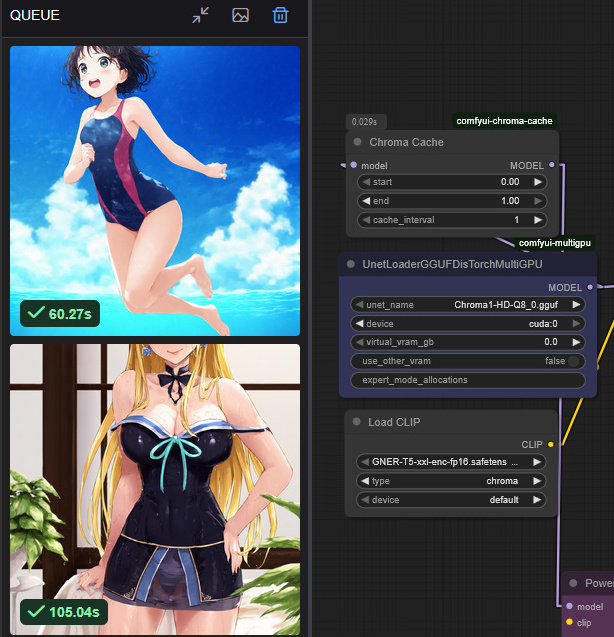
Task: Collapse the Load CLIP node via its dot
Action: click(356, 422)
